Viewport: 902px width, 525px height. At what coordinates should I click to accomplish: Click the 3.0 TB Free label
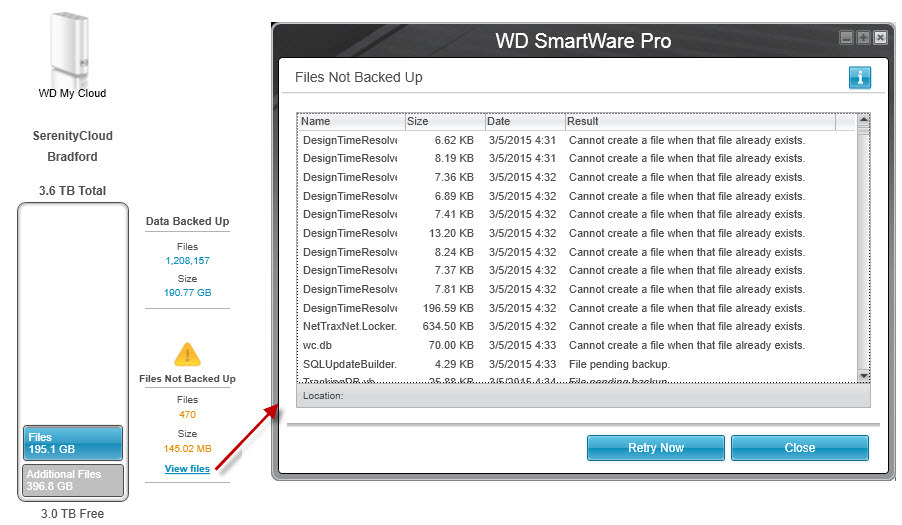[x=72, y=513]
